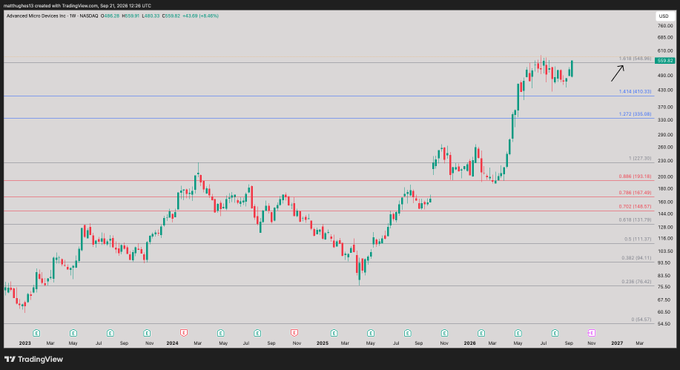Open the earnings marker above May 2025

tap(371, 333)
